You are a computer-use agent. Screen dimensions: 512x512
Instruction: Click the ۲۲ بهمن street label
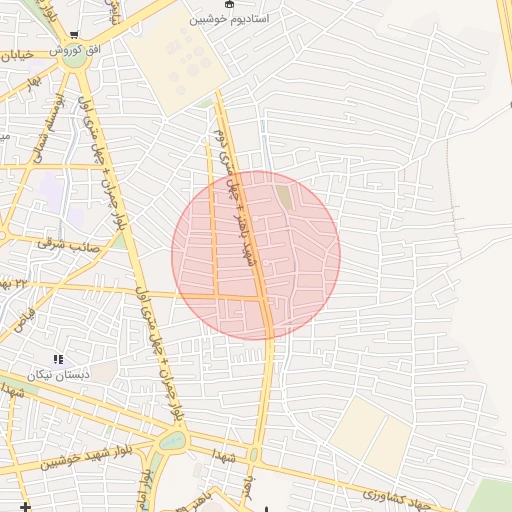(x=13, y=284)
